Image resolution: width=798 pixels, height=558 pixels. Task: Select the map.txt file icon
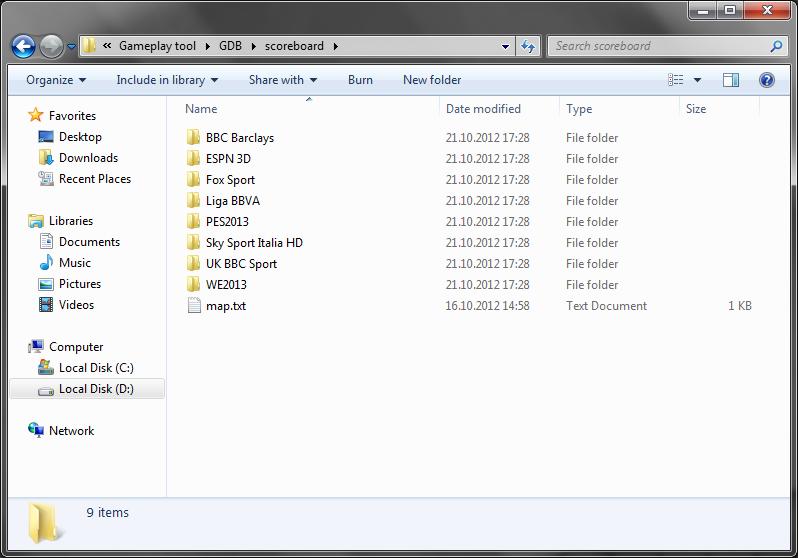[194, 305]
